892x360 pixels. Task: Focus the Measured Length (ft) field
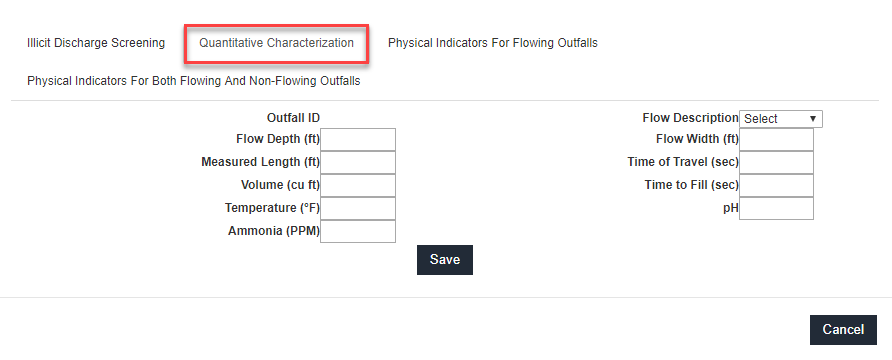[x=358, y=162]
